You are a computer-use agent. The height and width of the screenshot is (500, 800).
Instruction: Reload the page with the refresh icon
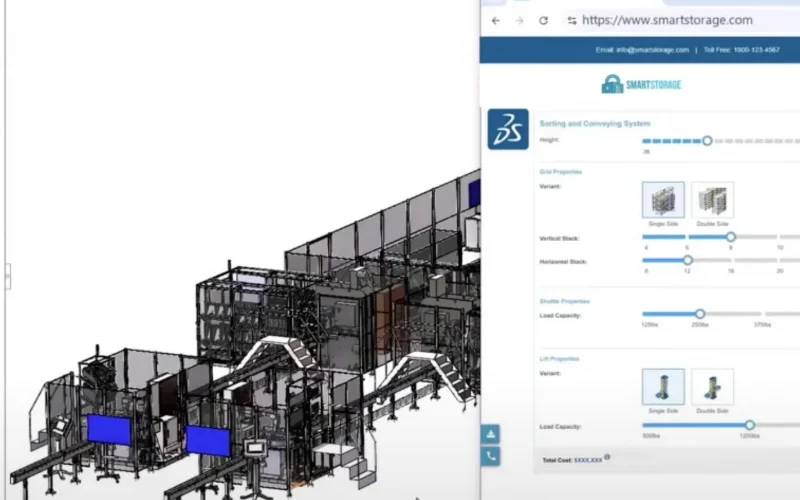[x=543, y=20]
